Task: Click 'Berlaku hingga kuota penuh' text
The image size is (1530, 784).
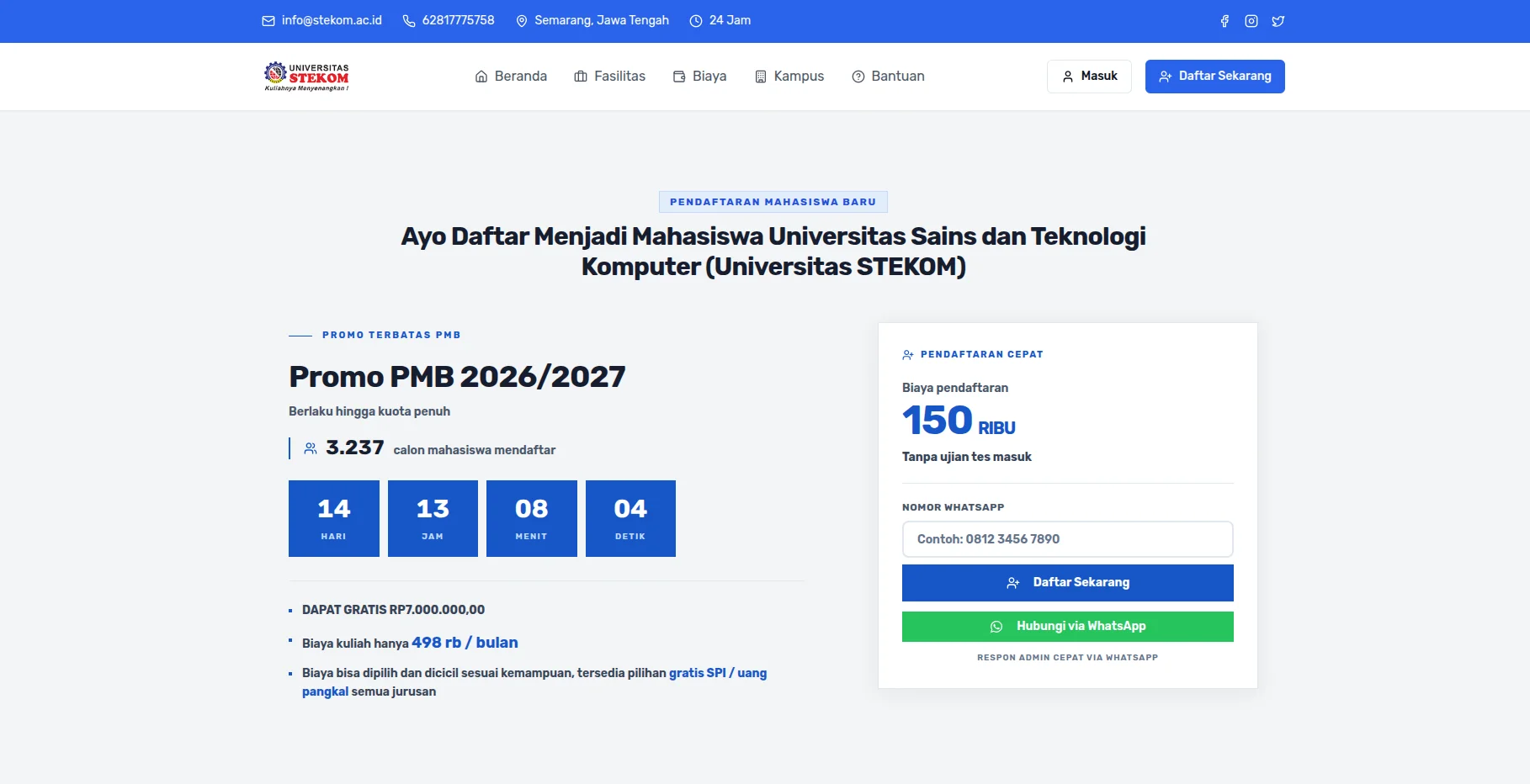Action: tap(369, 411)
